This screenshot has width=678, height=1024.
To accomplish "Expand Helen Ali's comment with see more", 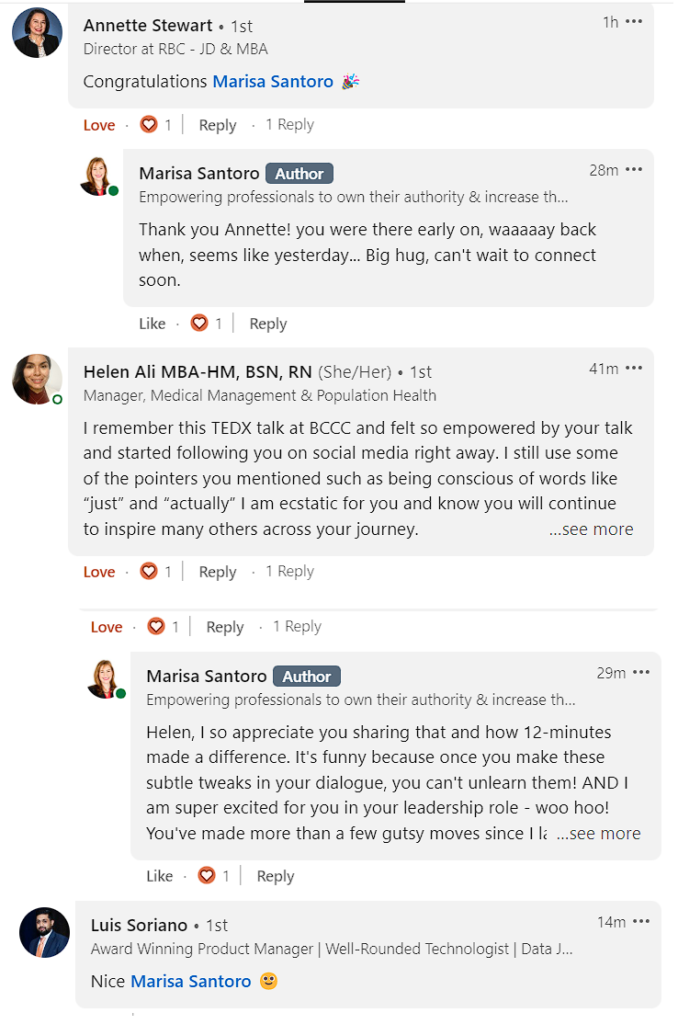I will [x=591, y=529].
